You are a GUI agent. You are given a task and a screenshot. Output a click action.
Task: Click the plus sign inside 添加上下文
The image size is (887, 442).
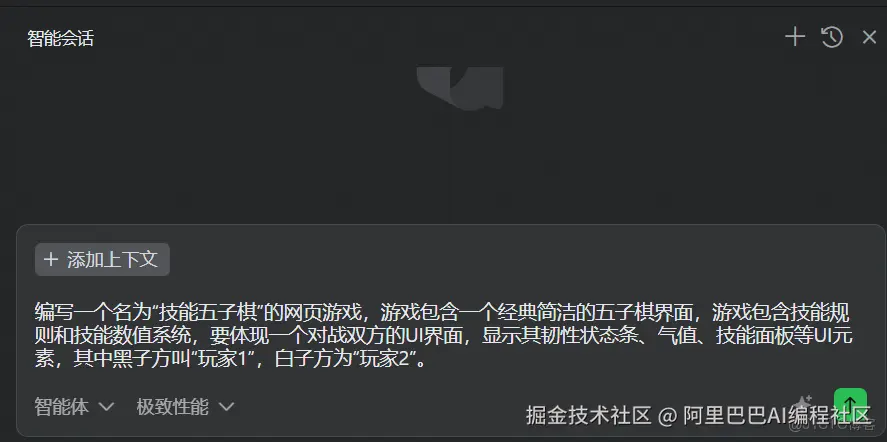click(51, 260)
